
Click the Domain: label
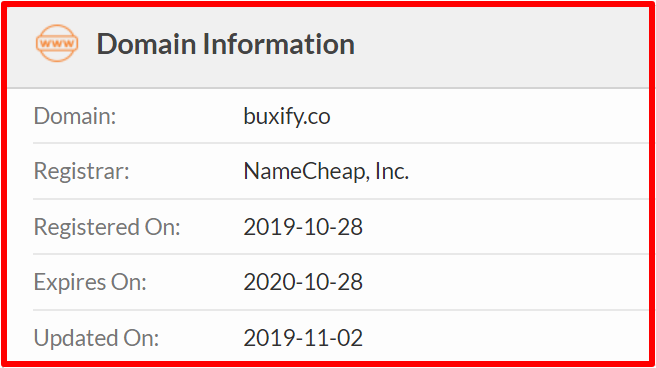pyautogui.click(x=75, y=116)
